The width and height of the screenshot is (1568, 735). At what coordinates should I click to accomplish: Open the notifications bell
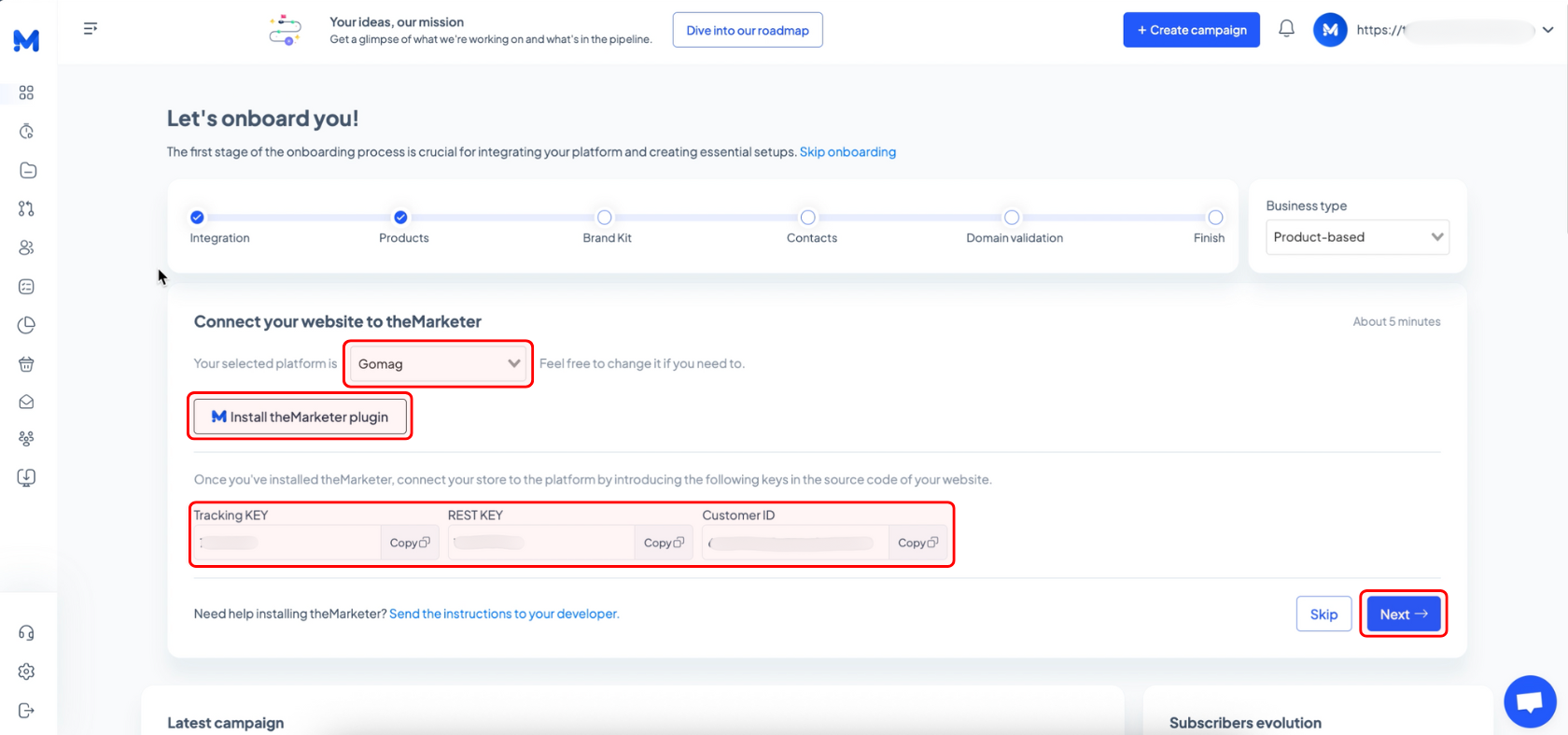(x=1286, y=29)
